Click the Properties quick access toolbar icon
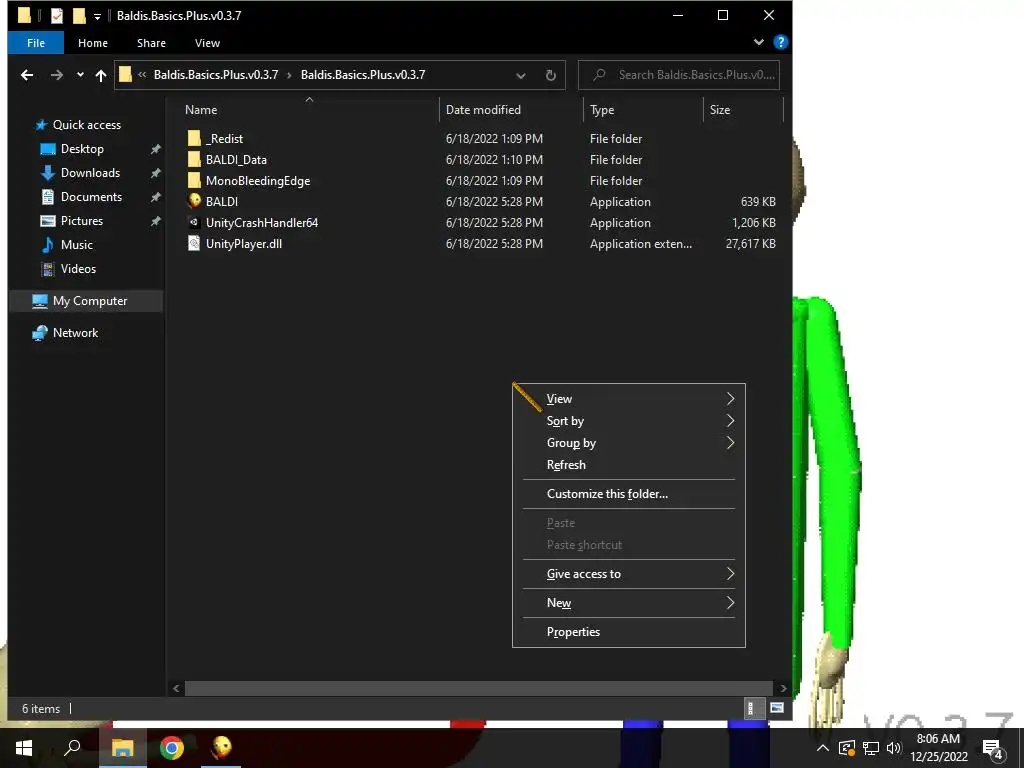This screenshot has width=1024, height=768. pos(57,16)
